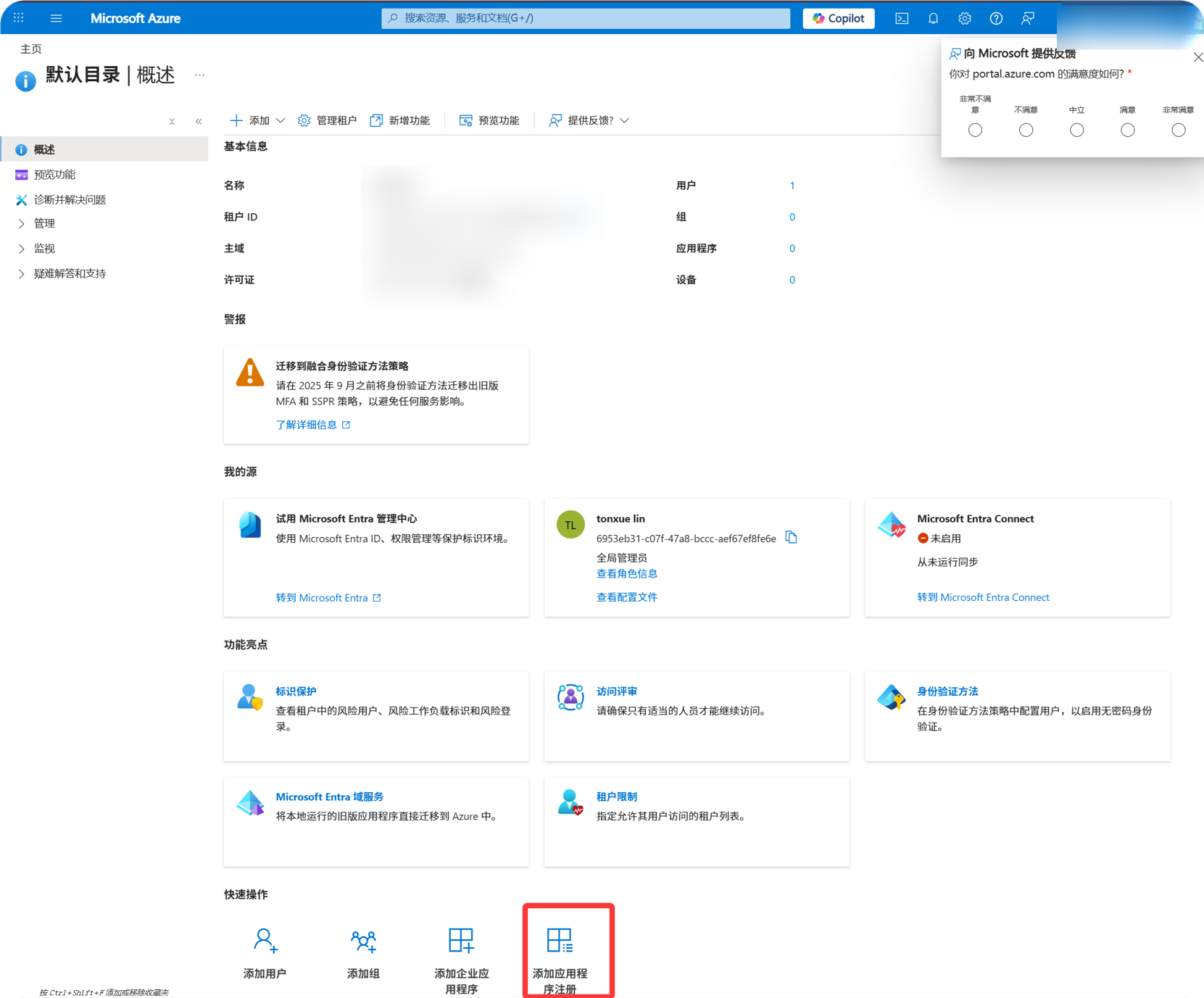Click 了解详细信息 link in alert
The height and width of the screenshot is (998, 1204).
tap(312, 425)
